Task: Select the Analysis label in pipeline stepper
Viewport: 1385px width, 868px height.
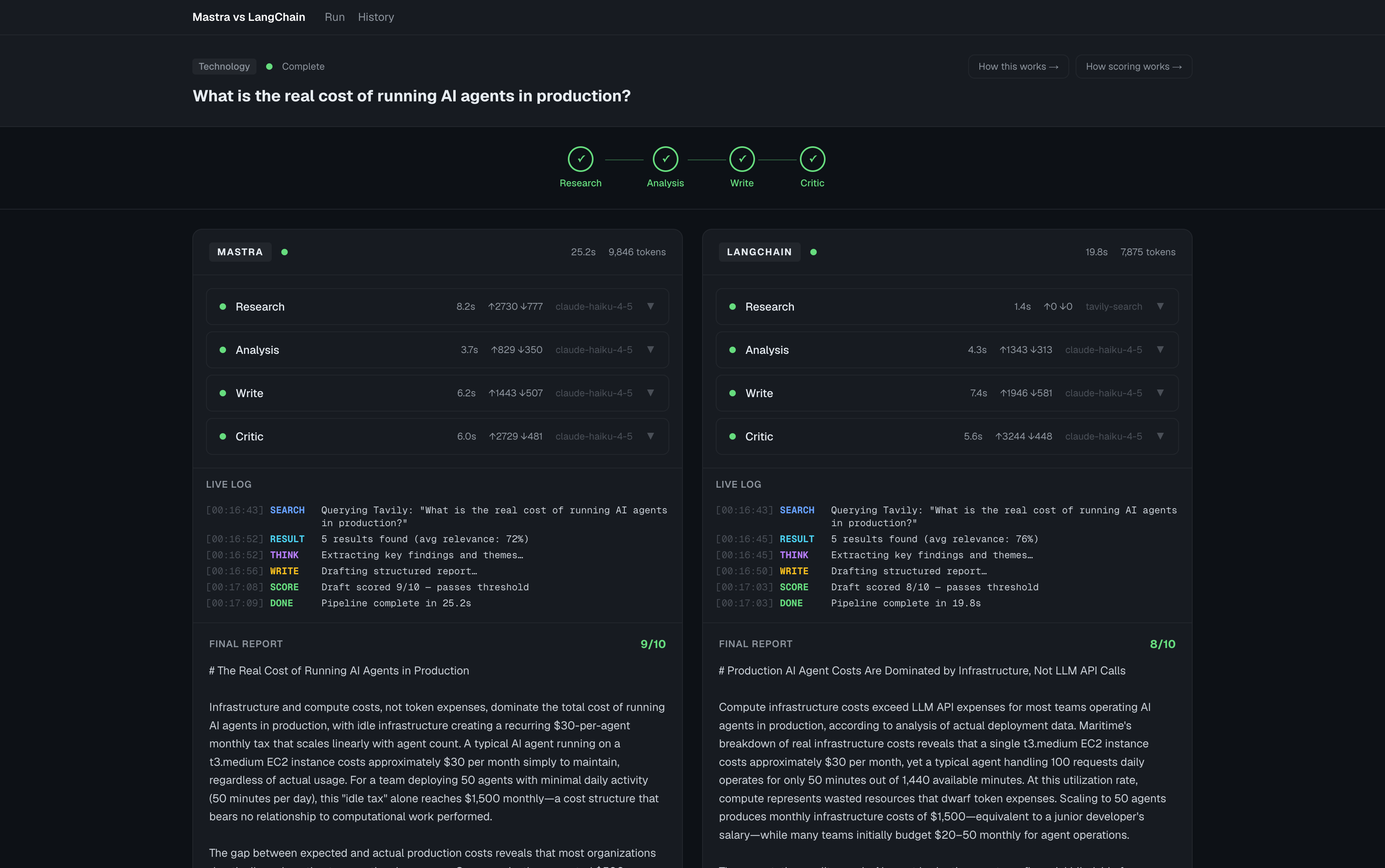Action: 665,183
